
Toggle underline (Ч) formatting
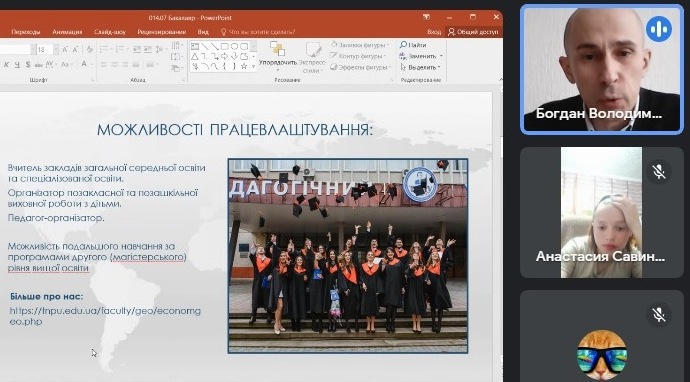17,65
